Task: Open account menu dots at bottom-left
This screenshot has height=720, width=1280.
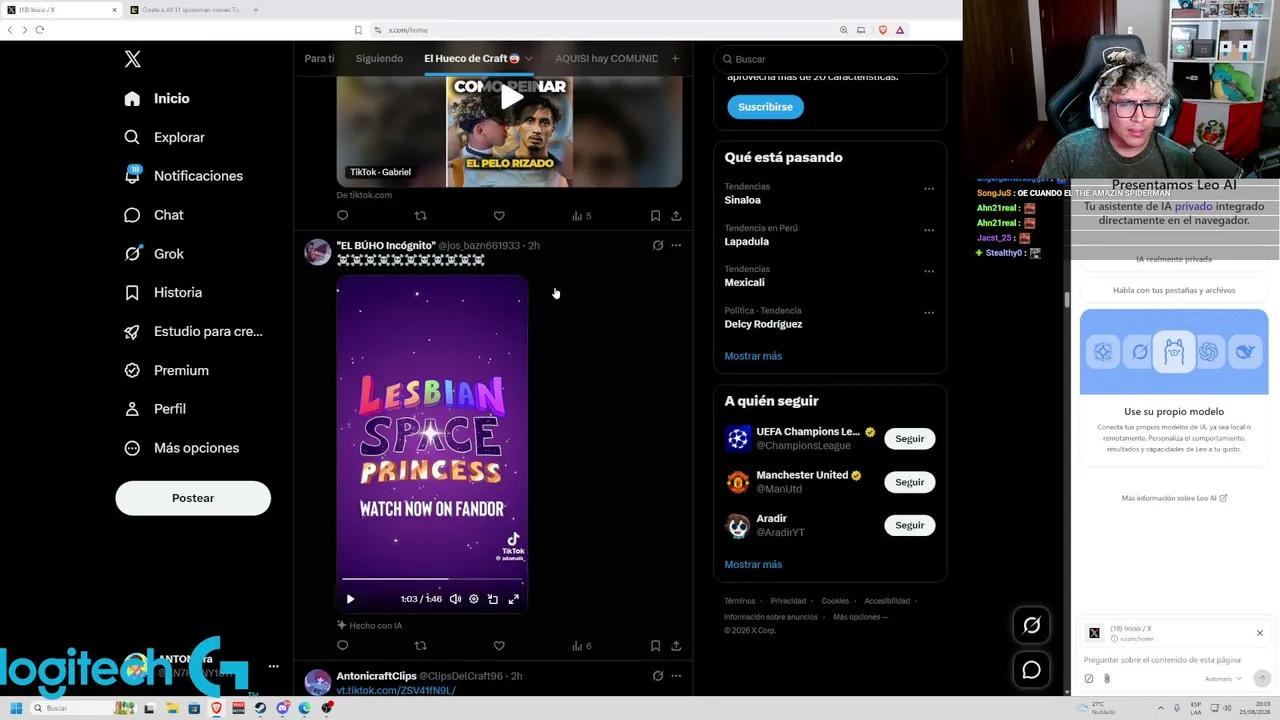Action: pyautogui.click(x=273, y=666)
